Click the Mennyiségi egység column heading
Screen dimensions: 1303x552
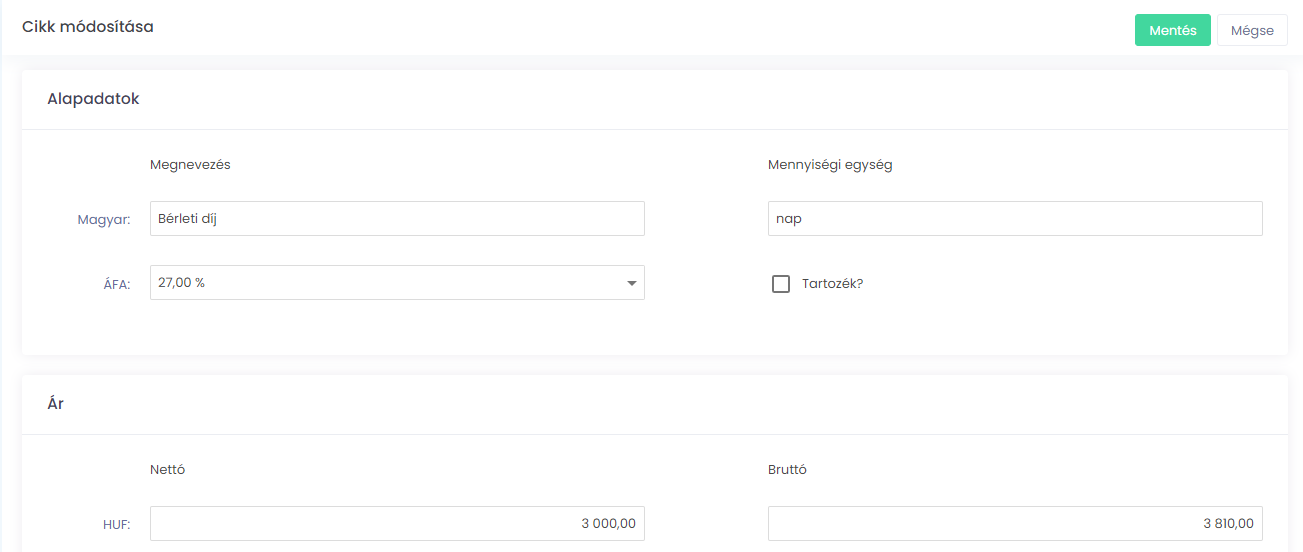(830, 165)
